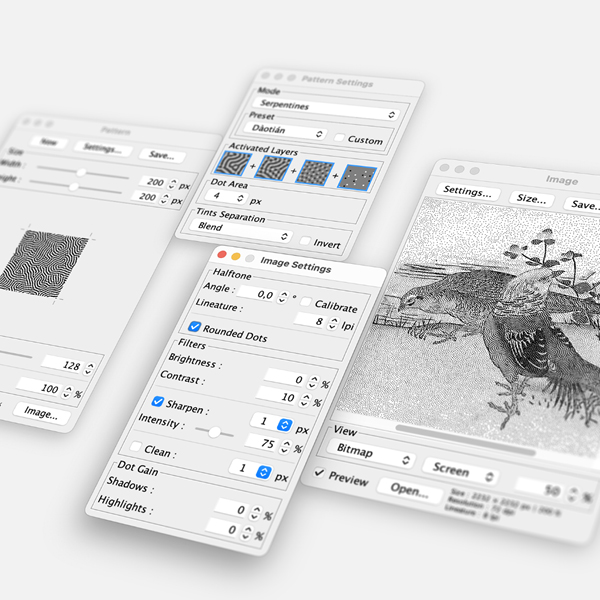
Task: Click the Brightness stepper arrows
Action: 313,382
